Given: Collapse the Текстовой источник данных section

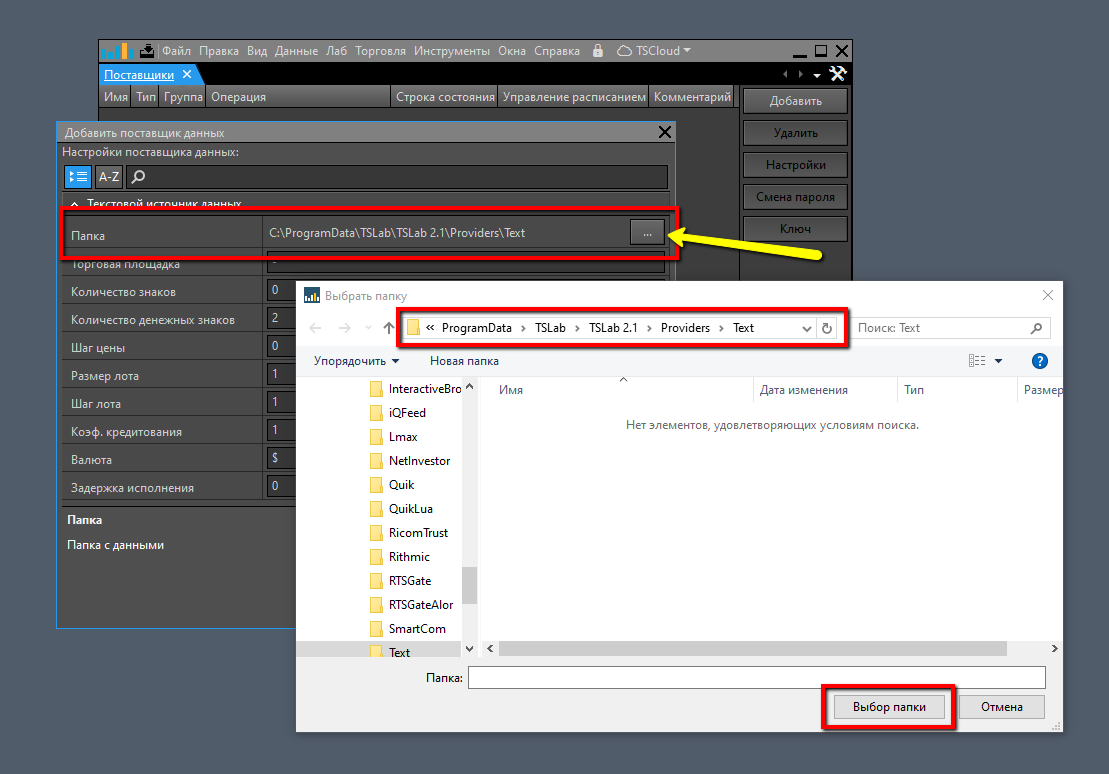Looking at the screenshot, I should coord(75,203).
